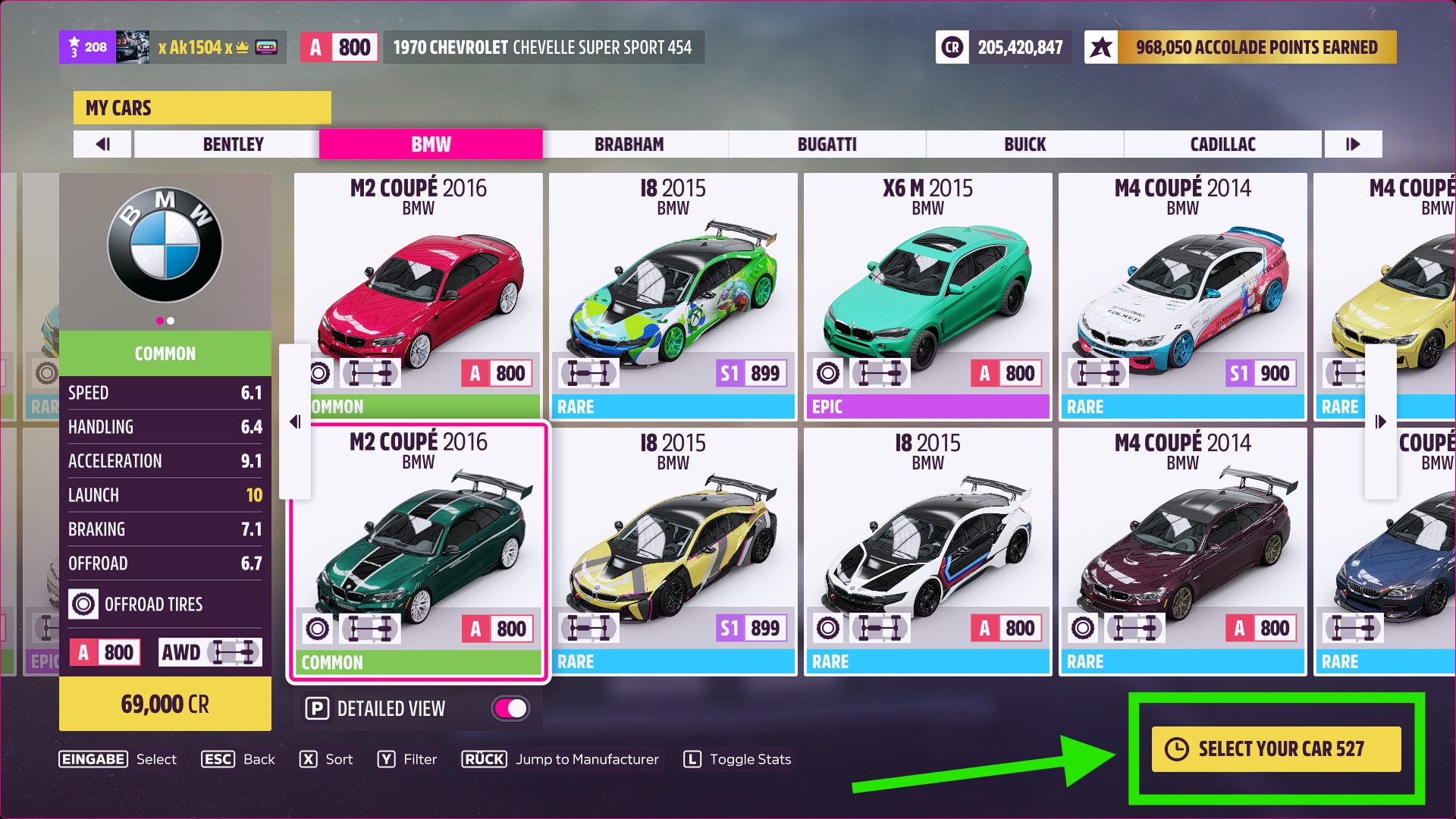Click Select Your Car timer button

pyautogui.click(x=1276, y=749)
